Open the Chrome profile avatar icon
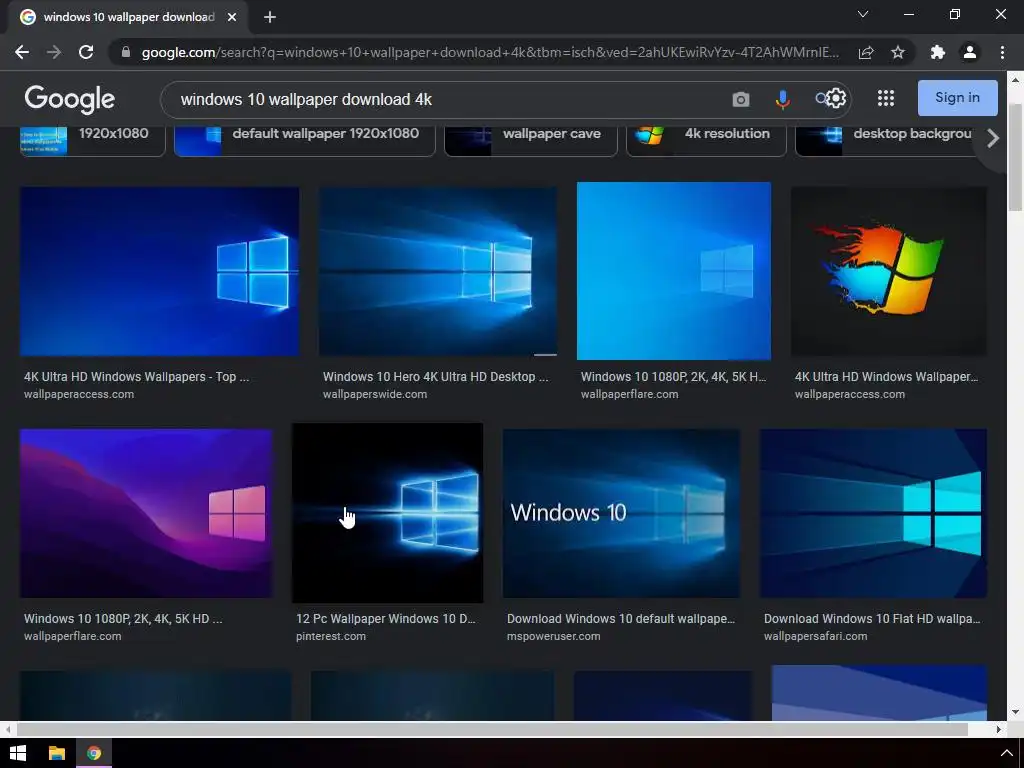This screenshot has width=1024, height=768. 970,52
